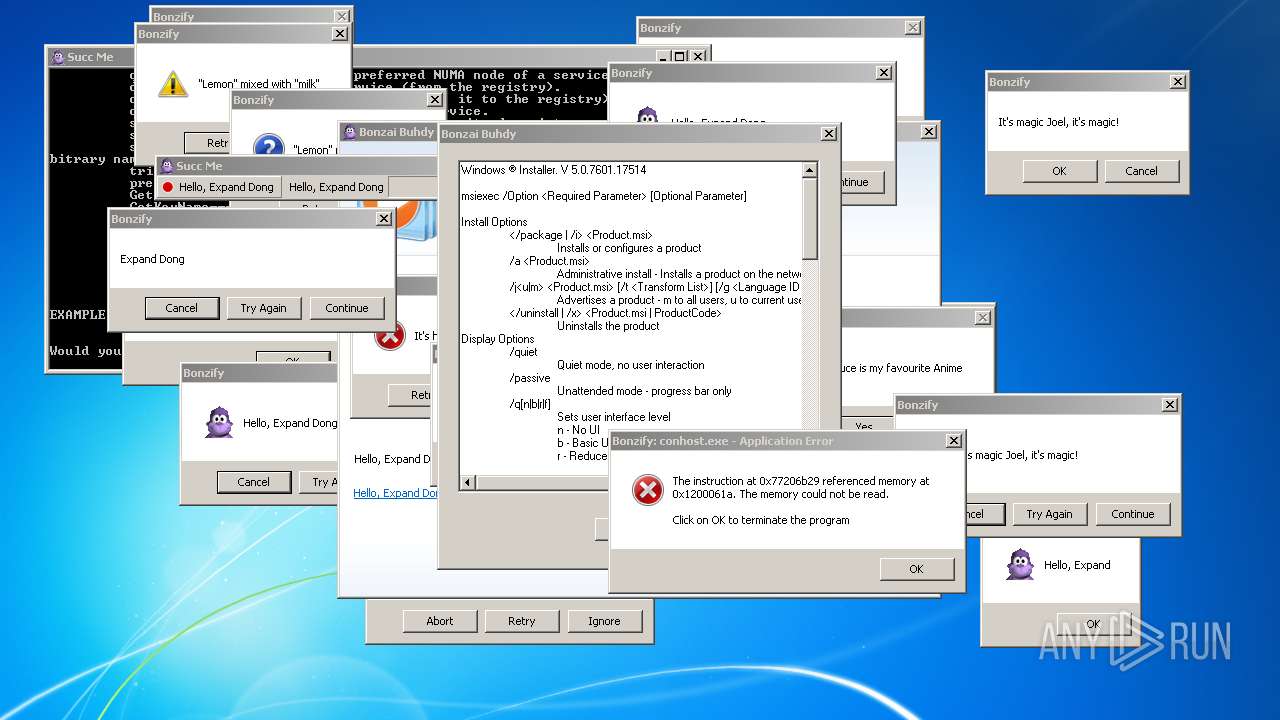Click the Bonzai Buhdy title bar gorilla icon
Image resolution: width=1280 pixels, height=720 pixels.
[350, 132]
